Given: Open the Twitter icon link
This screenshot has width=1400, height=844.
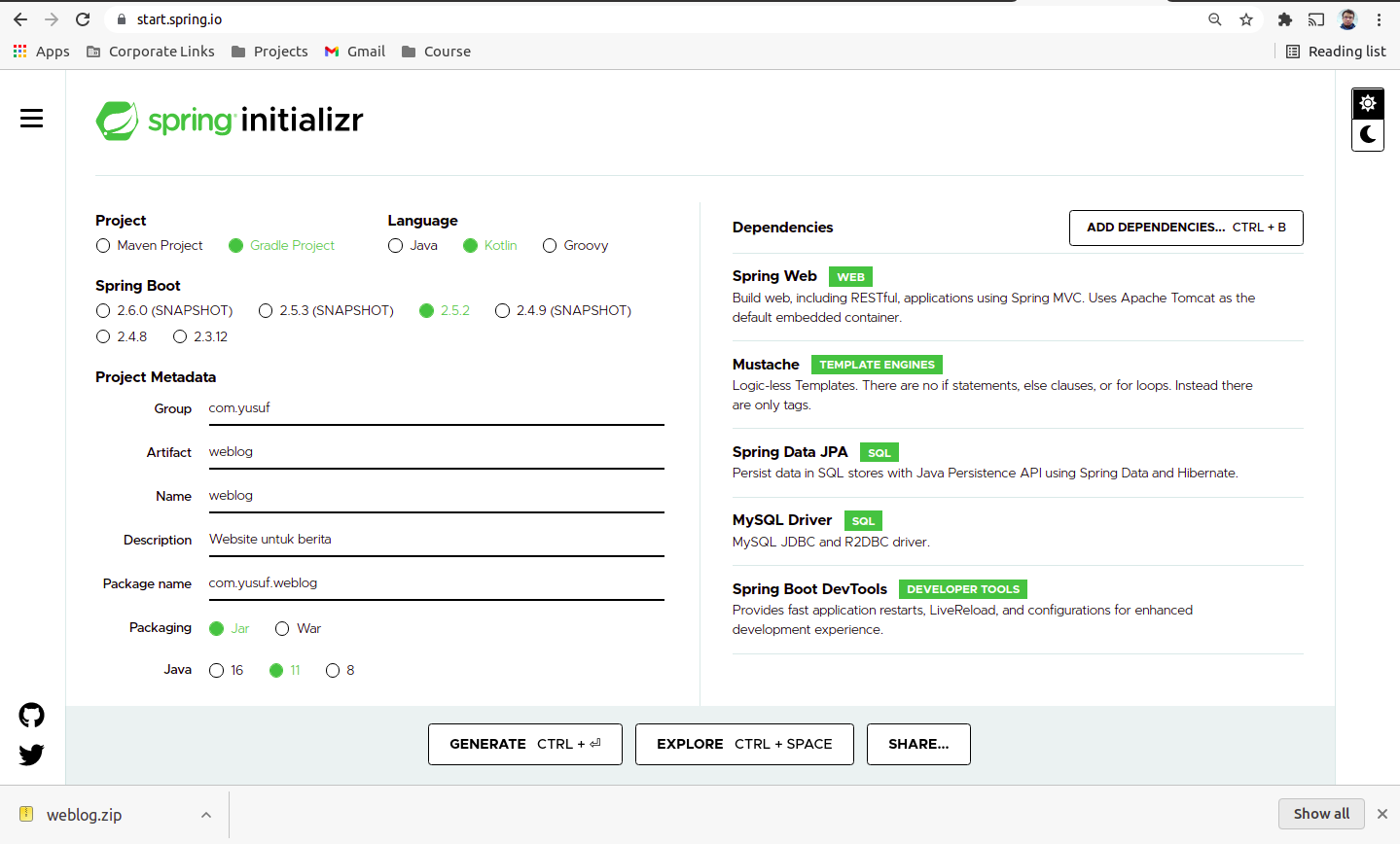Looking at the screenshot, I should [32, 755].
